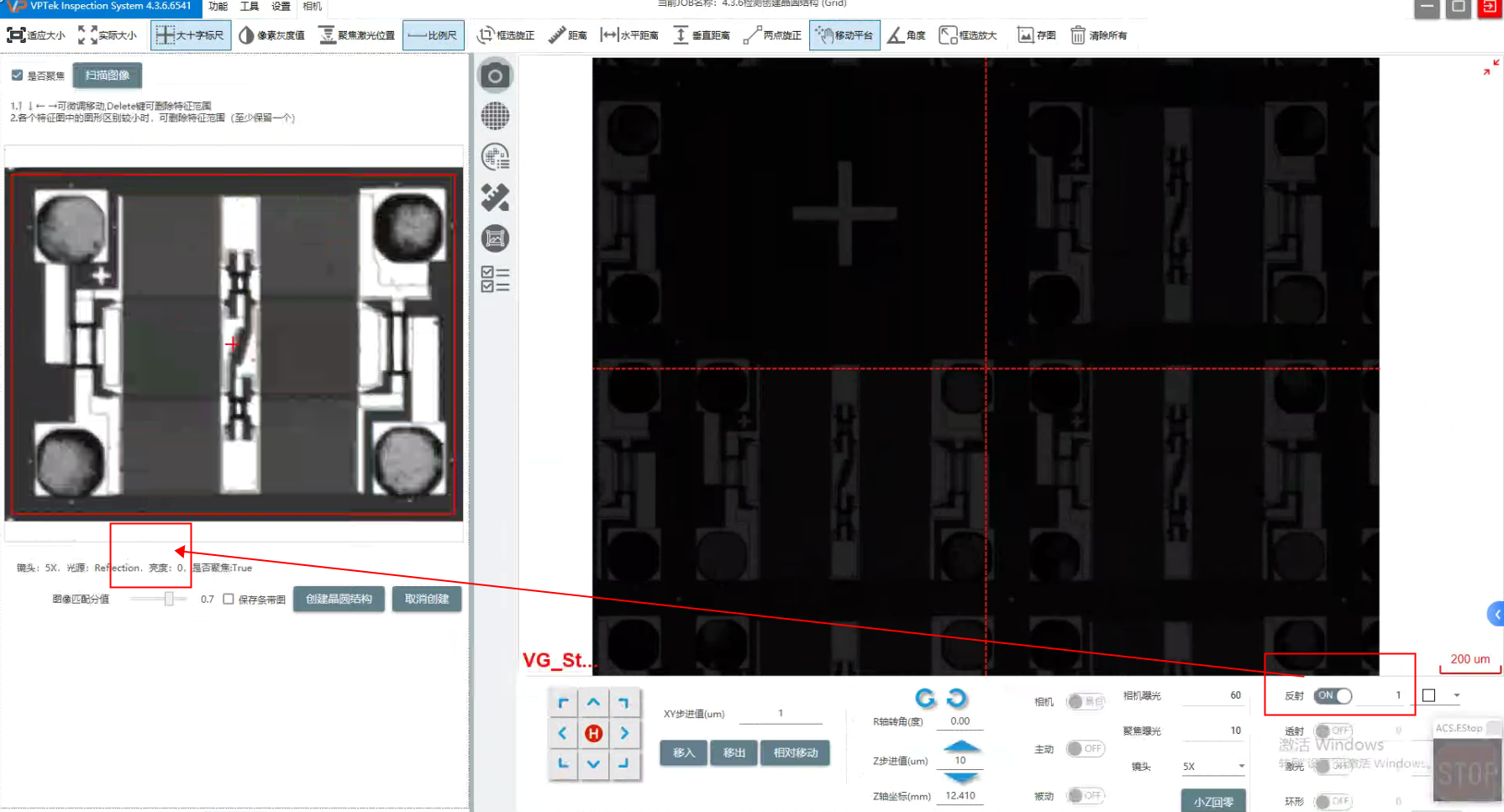Select the 垂直距离 vertical distance tool

702,35
